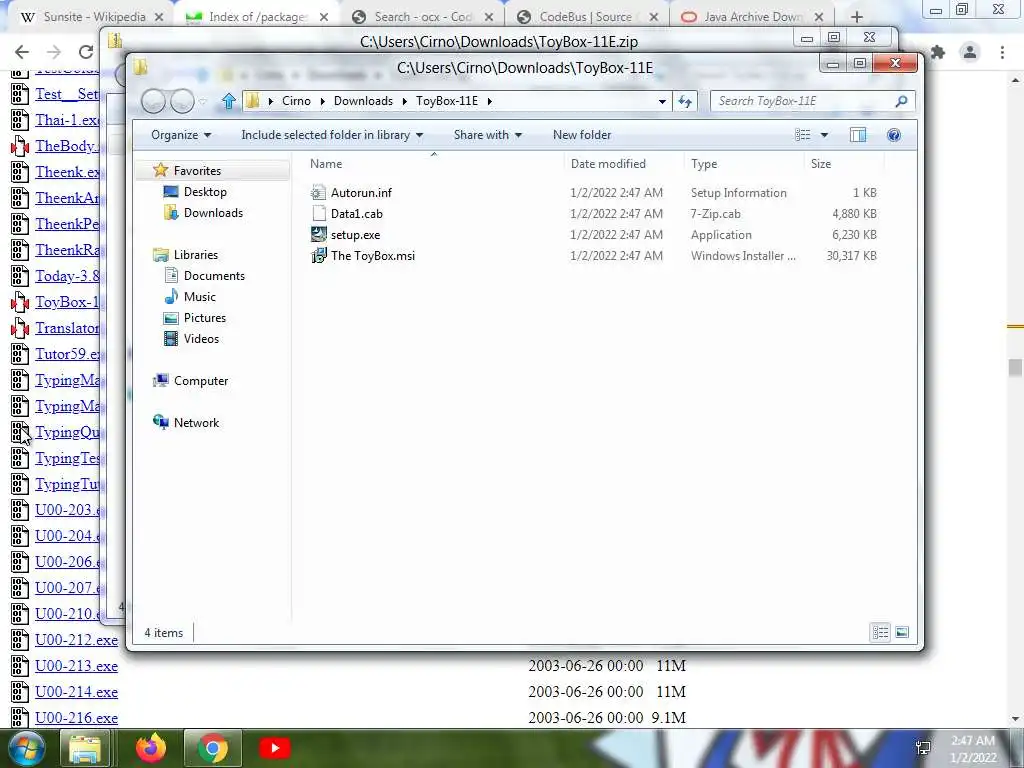This screenshot has height=768, width=1024.
Task: Switch to Chrome in taskbar
Action: (212, 748)
